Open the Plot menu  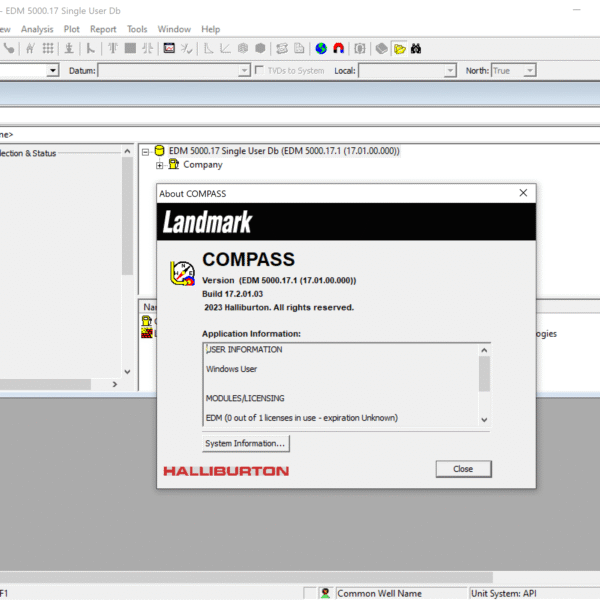[x=72, y=29]
